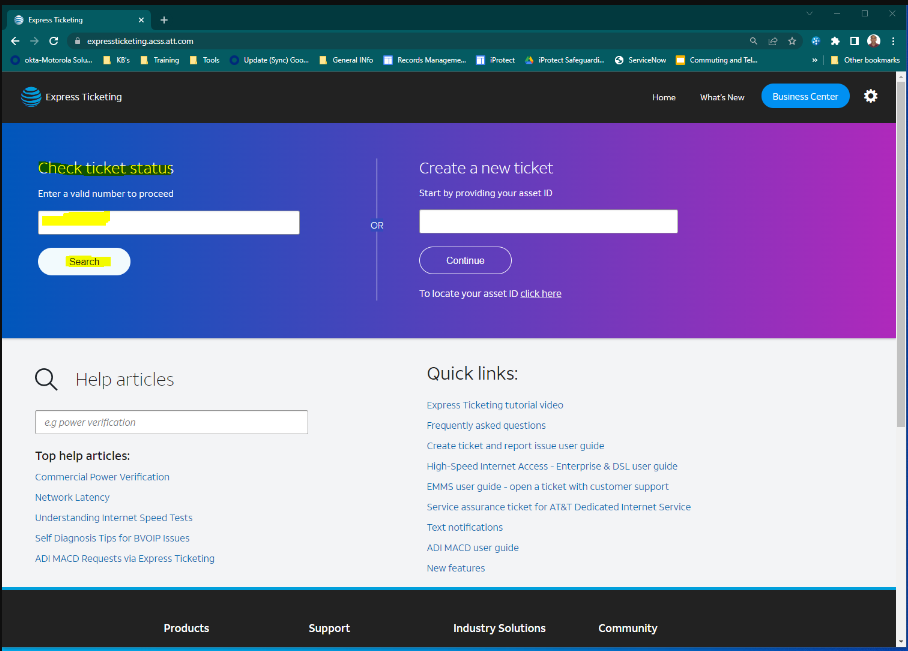Focus the help articles search box
Viewport: 908px width, 651px height.
(171, 422)
